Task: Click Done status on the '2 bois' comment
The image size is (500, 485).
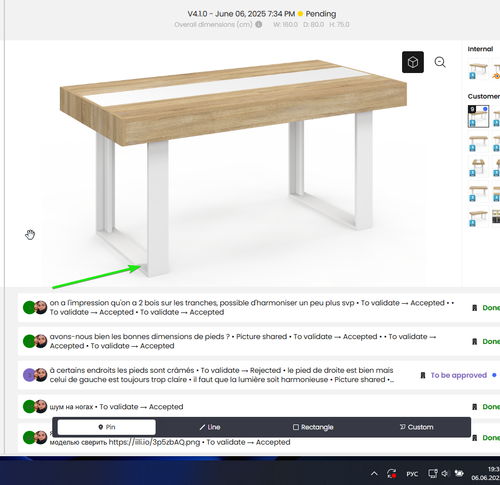Action: (491, 308)
